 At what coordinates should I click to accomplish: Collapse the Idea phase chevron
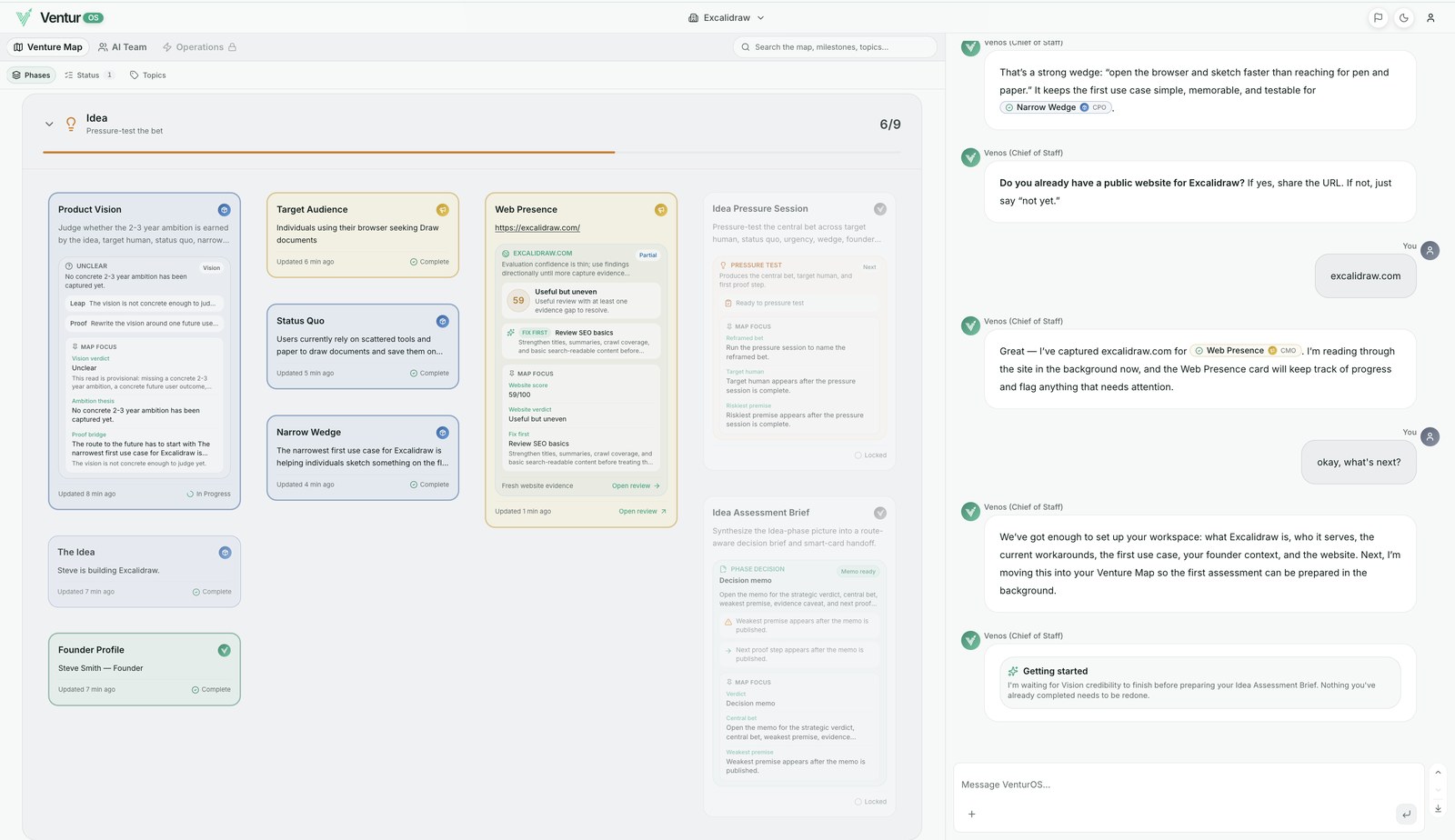point(49,124)
